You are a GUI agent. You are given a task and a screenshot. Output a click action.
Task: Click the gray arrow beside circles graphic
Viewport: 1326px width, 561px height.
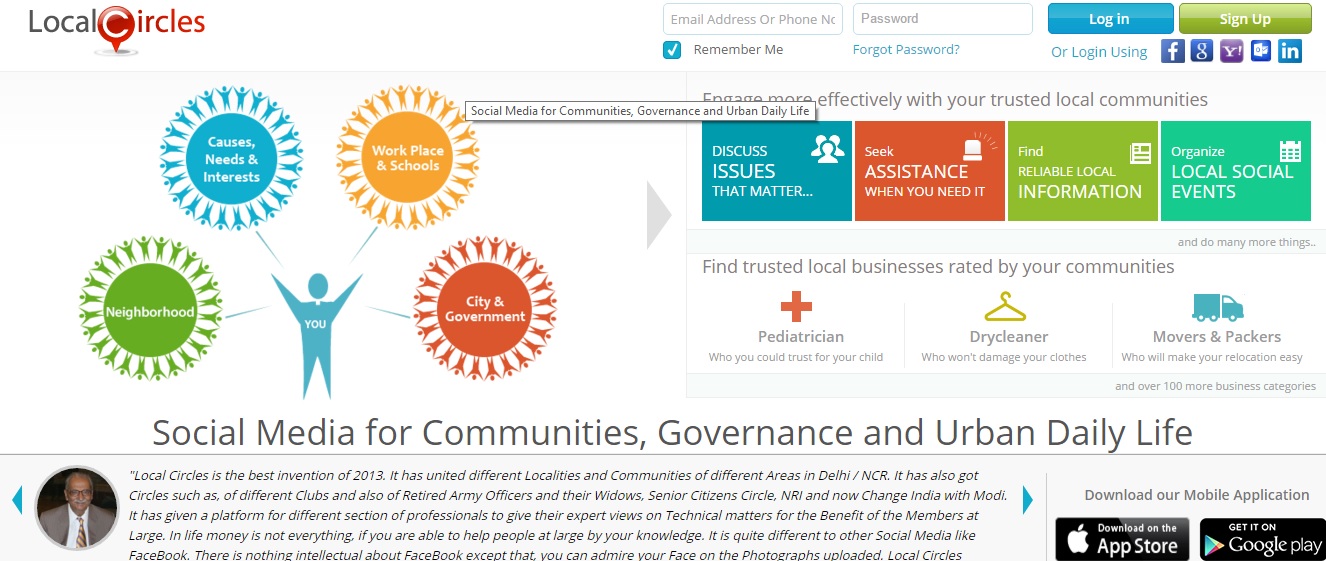coord(659,215)
